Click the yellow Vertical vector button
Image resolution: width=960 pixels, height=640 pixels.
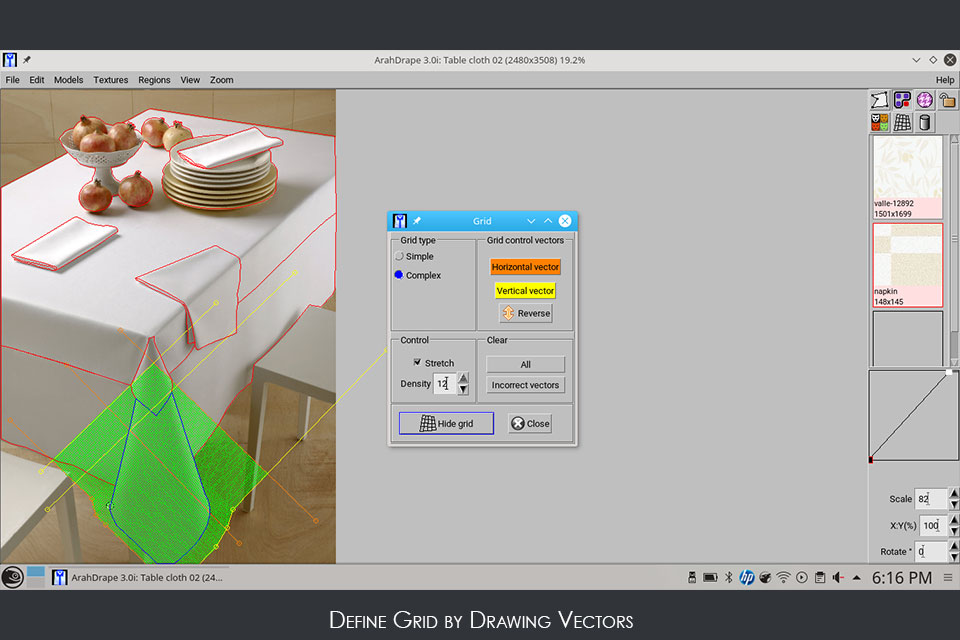click(x=525, y=290)
